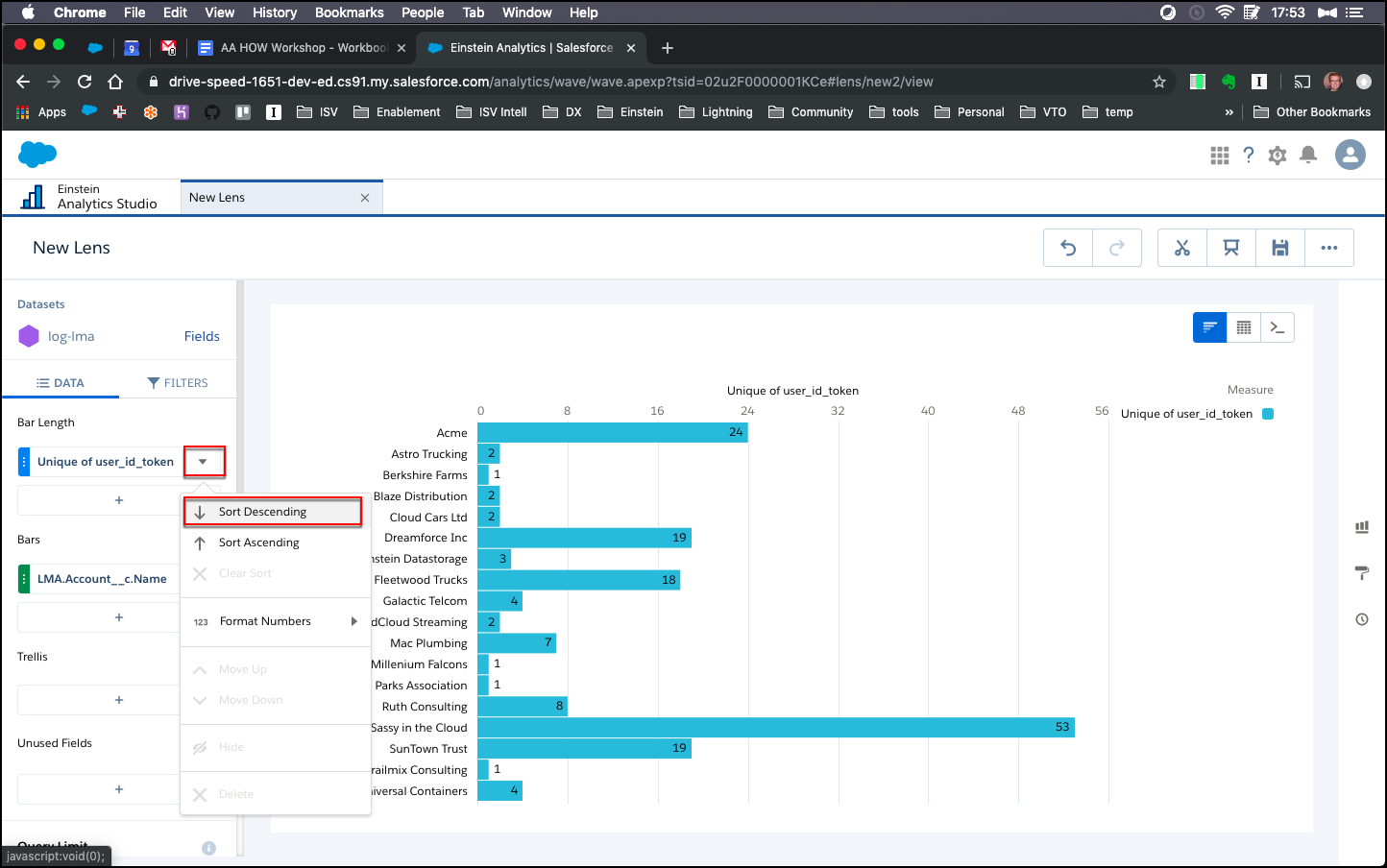Open the Salesforce App Launcher grid
Viewport: 1387px width, 868px height.
tap(1220, 156)
